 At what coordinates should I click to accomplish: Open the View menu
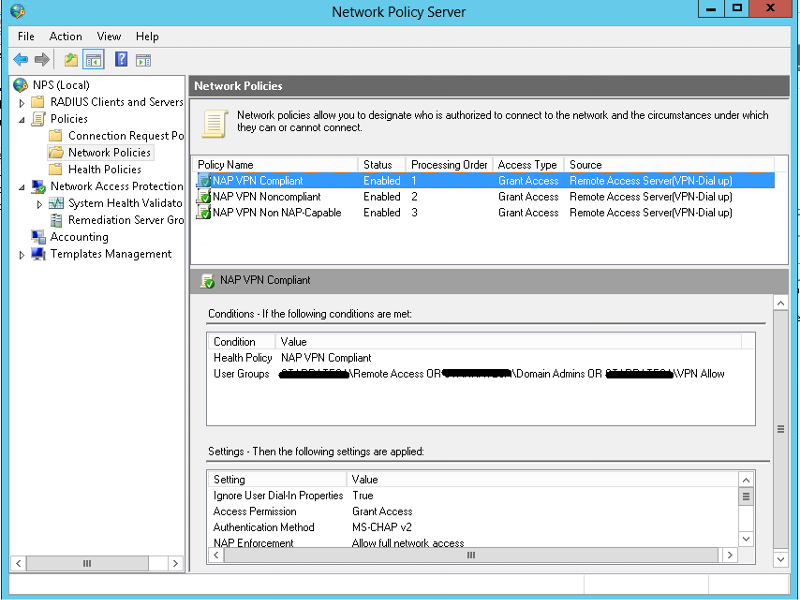click(109, 36)
